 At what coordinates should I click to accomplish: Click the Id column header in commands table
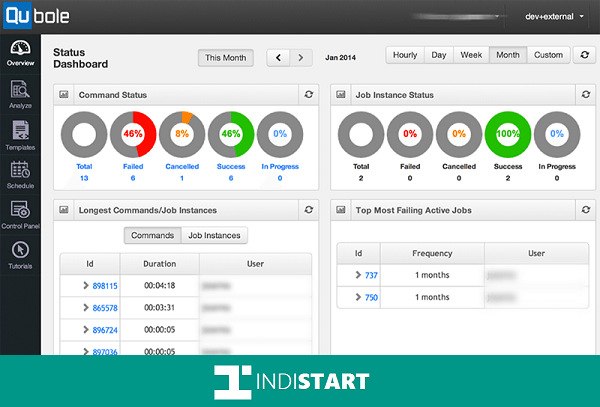[x=90, y=264]
